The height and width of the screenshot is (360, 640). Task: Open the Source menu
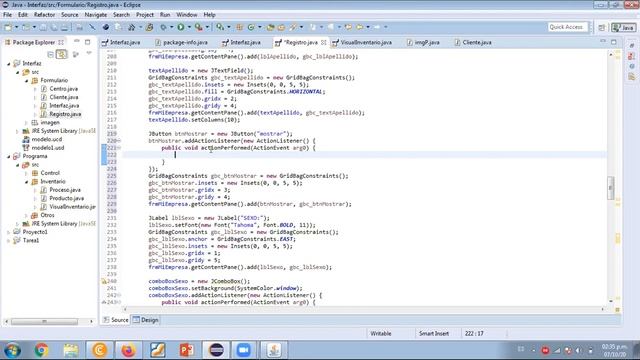[x=69, y=15]
